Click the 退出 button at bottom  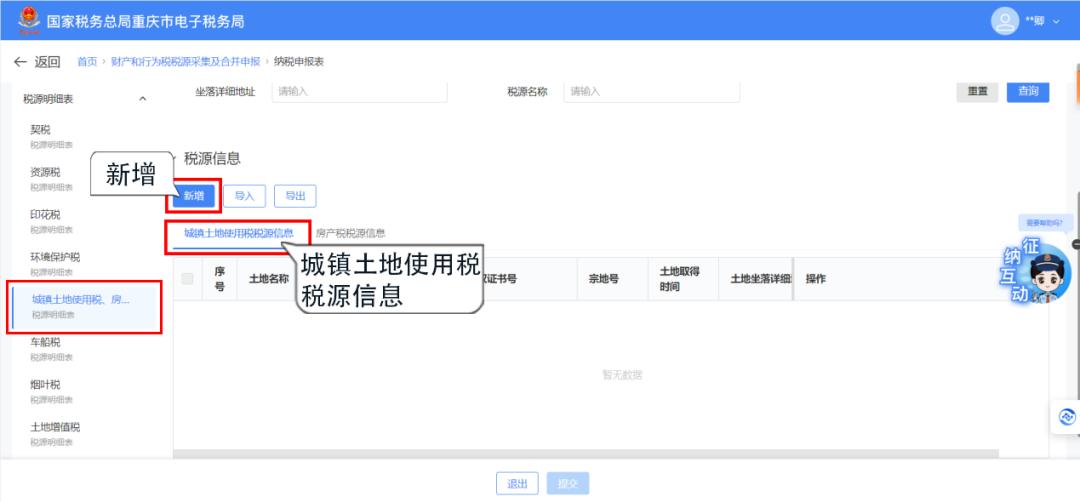pos(517,483)
